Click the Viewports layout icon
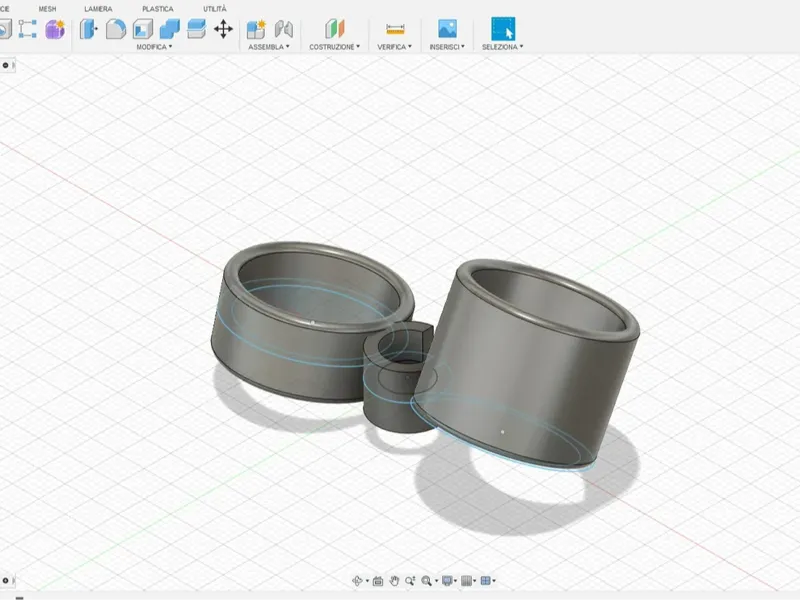 click(486, 581)
